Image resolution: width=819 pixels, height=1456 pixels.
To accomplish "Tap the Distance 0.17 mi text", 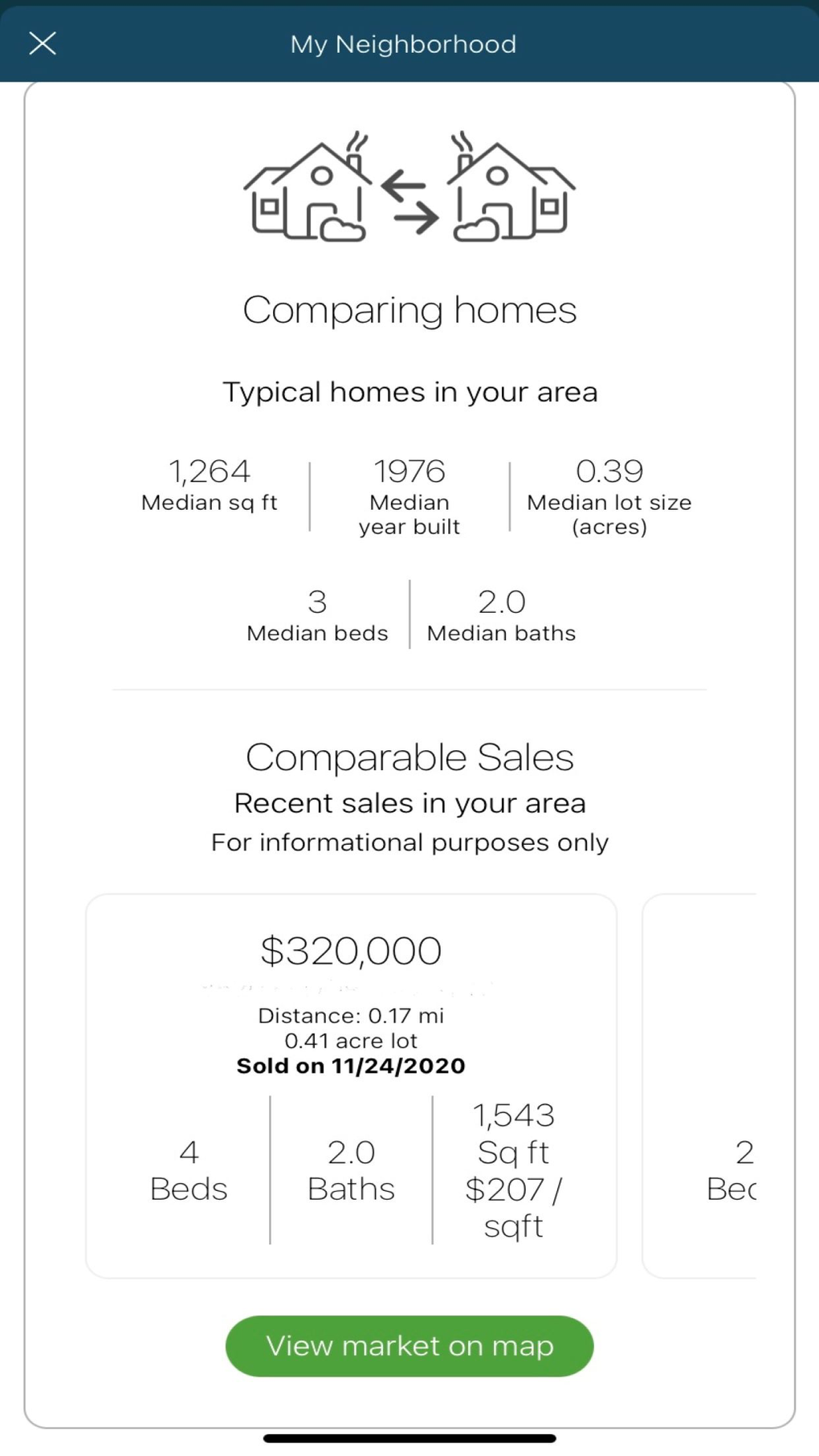I will pos(351,1016).
